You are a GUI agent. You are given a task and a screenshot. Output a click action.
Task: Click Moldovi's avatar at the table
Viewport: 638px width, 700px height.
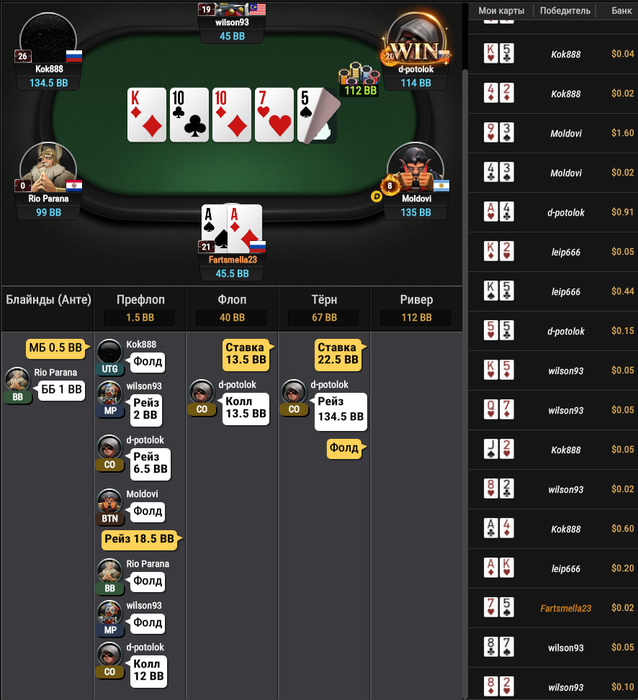click(x=415, y=169)
